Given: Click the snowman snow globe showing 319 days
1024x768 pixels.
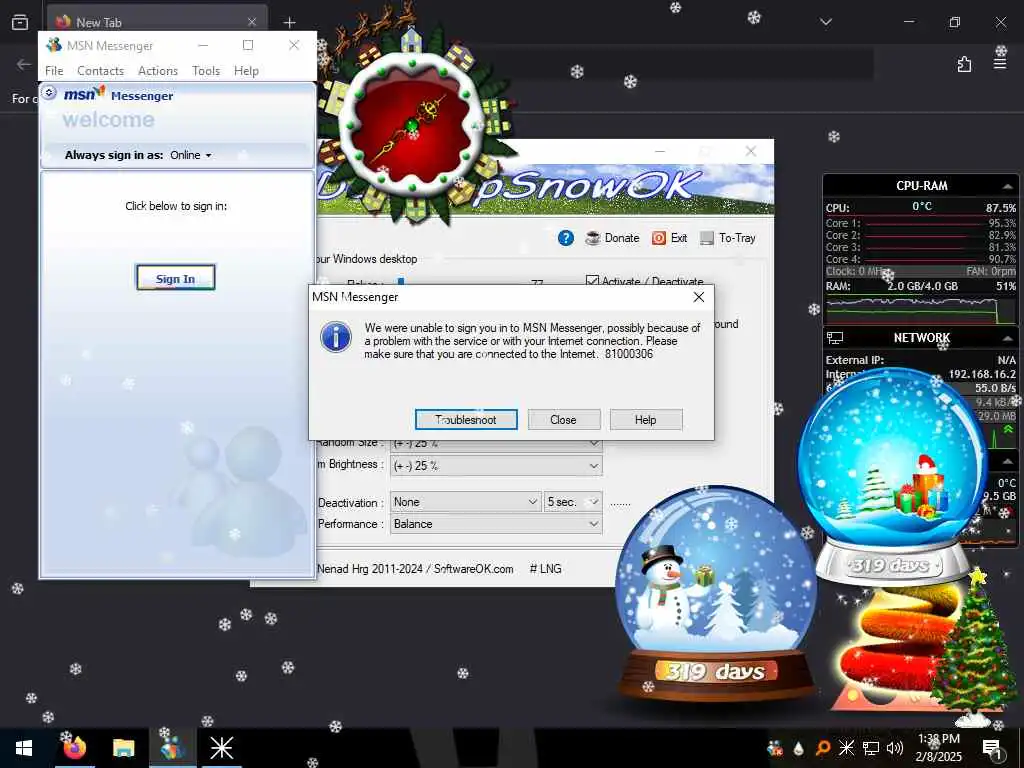Looking at the screenshot, I should click(x=715, y=593).
